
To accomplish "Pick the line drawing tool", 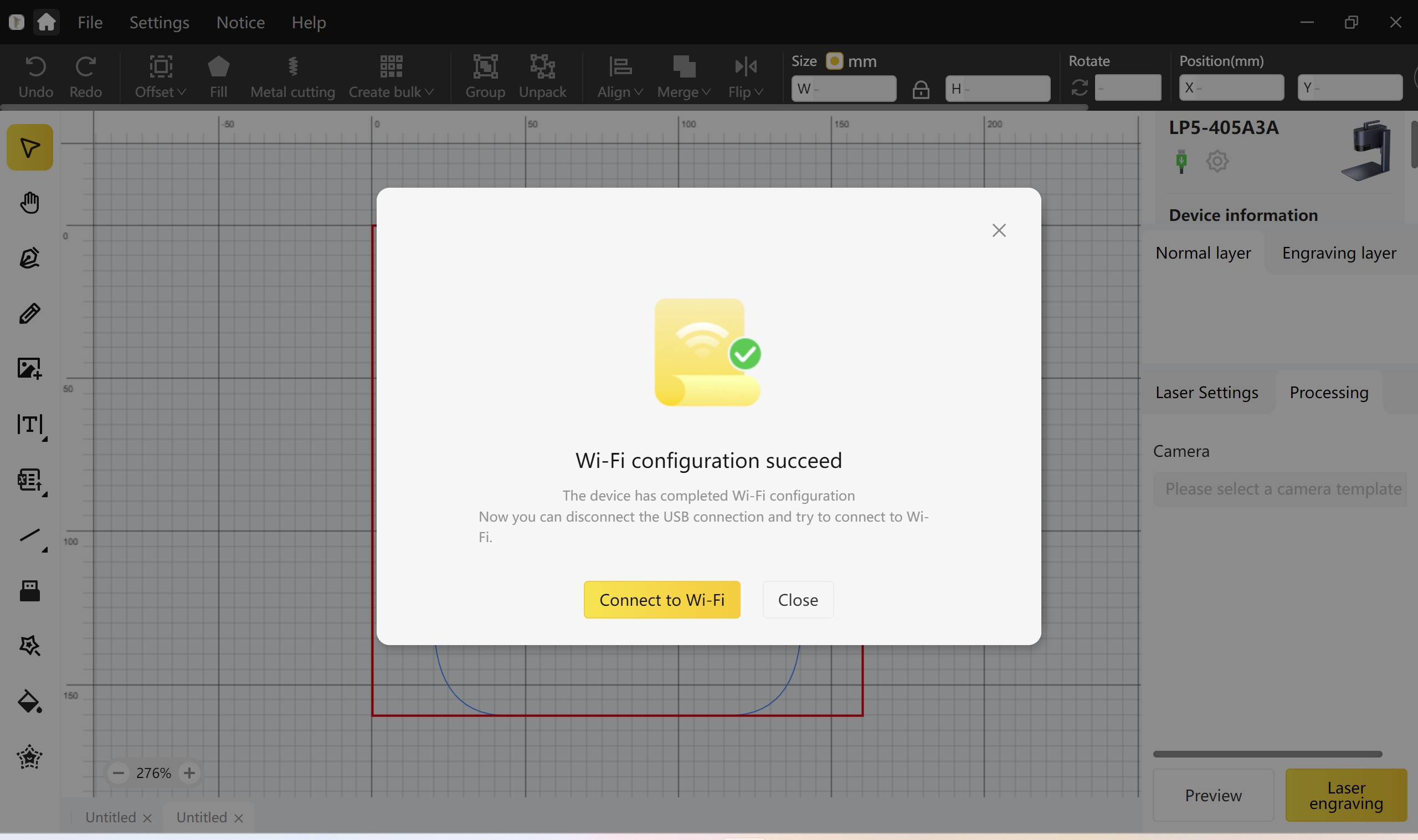I will 29,535.
